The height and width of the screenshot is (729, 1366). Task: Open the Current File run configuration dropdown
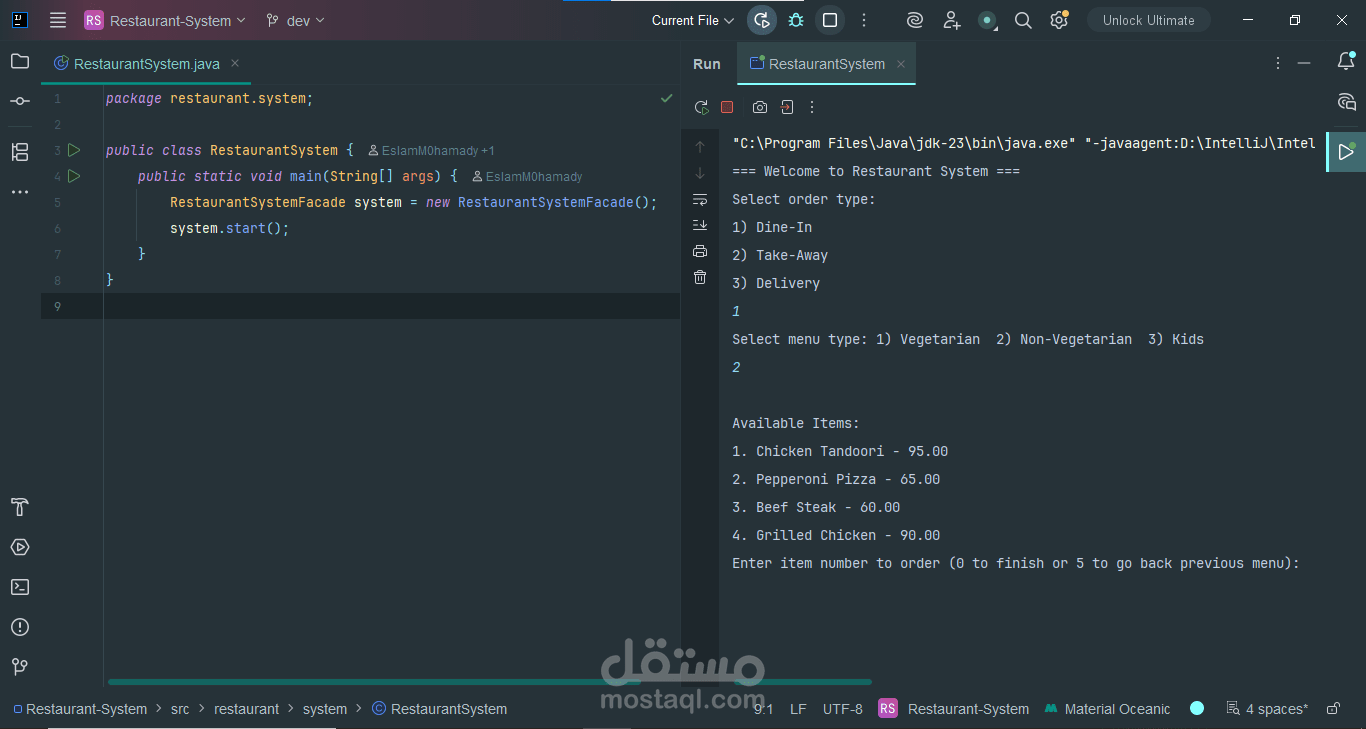[691, 20]
